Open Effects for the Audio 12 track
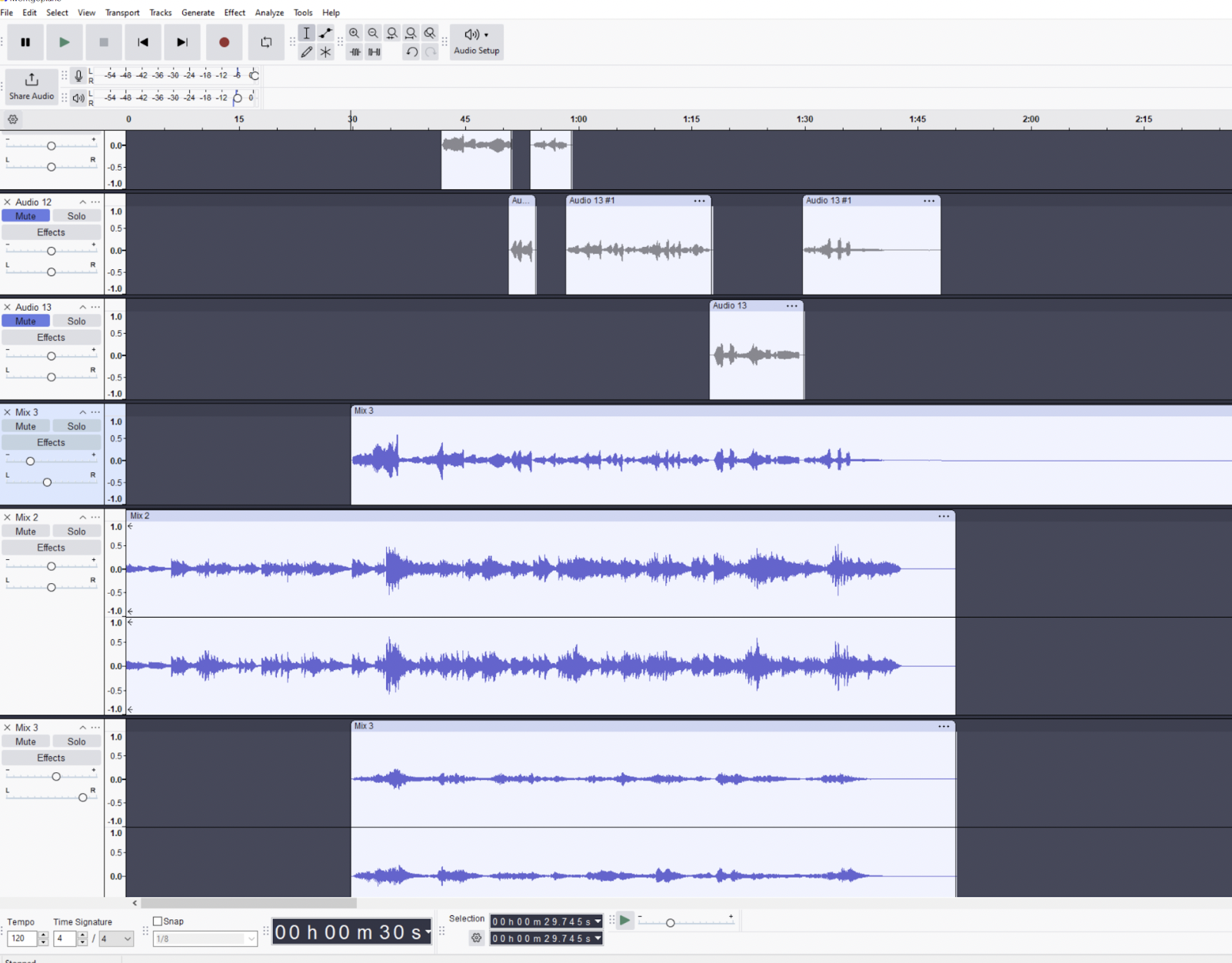Viewport: 1232px width, 963px height. pyautogui.click(x=52, y=232)
